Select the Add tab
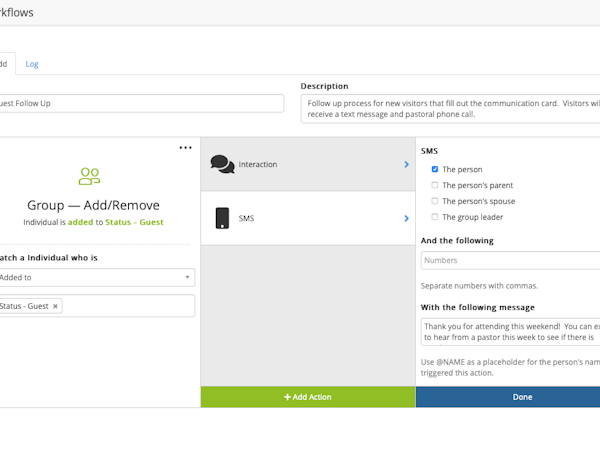Screen dimensions: 600x450 click(x=3, y=64)
